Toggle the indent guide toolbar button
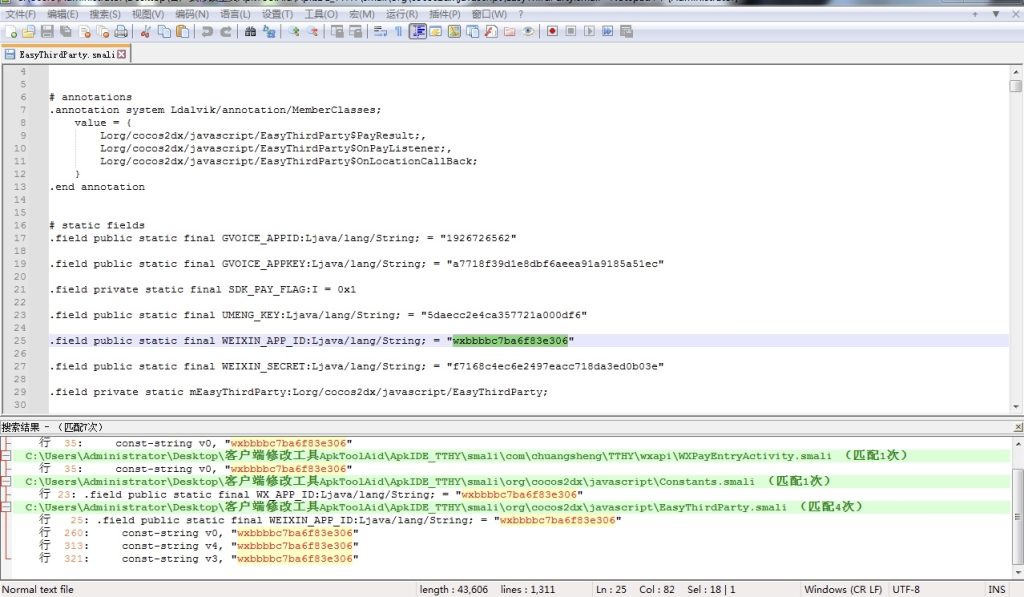The image size is (1024, 597). click(x=418, y=32)
